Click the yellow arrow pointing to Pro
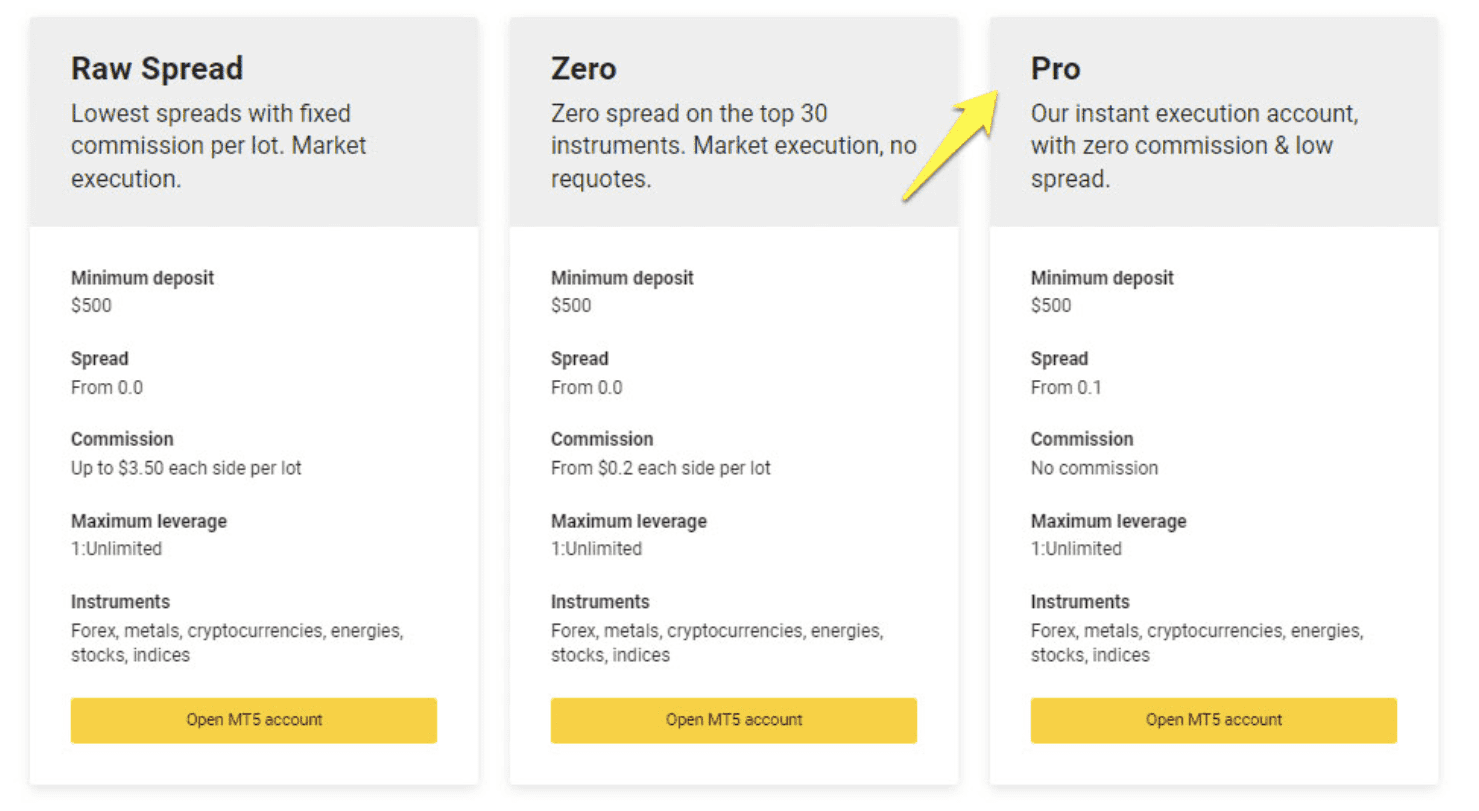Viewport: 1479px width, 811px height. click(951, 143)
